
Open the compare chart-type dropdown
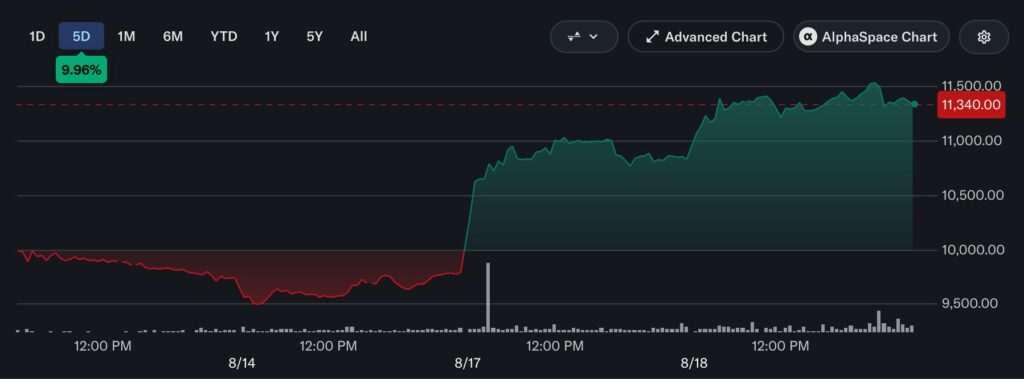click(584, 37)
